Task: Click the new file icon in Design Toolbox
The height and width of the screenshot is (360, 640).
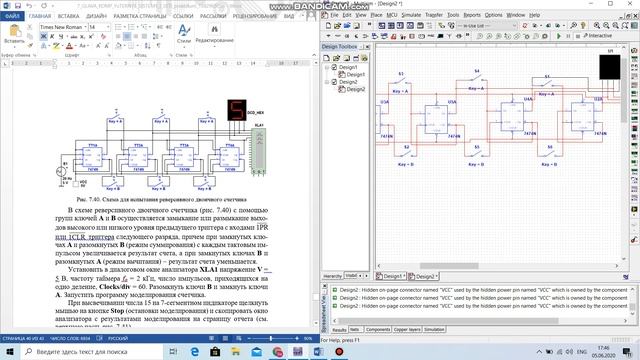Action: click(327, 58)
